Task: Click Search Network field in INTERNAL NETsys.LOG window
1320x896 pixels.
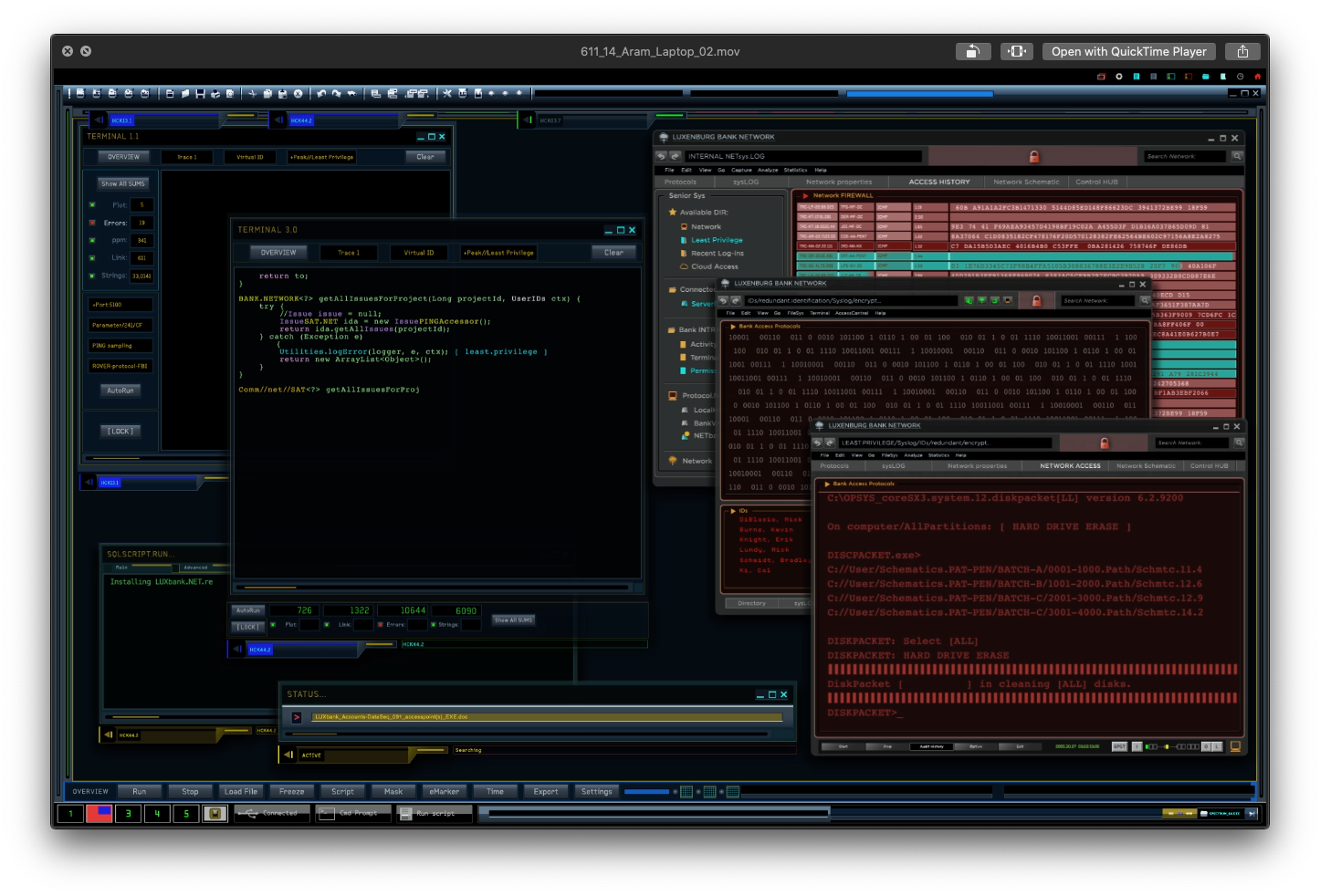Action: coord(1185,156)
